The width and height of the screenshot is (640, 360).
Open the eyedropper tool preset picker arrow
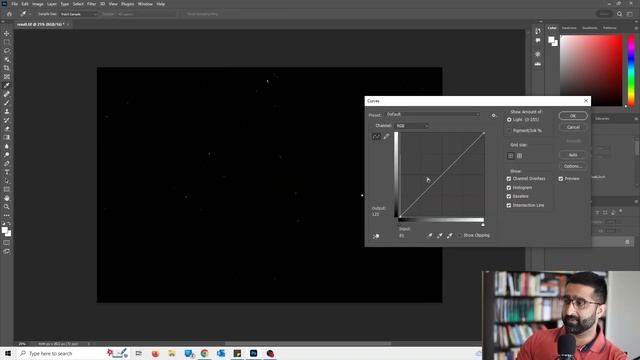(30, 14)
